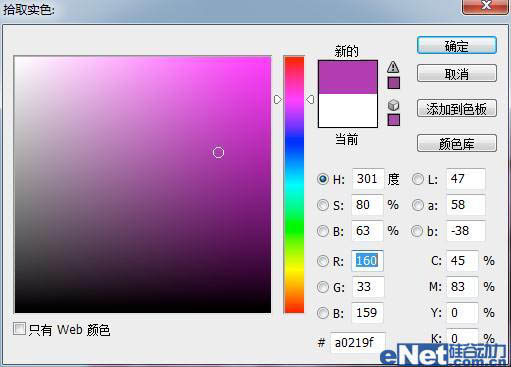The width and height of the screenshot is (511, 367).
Task: Click the left hue slider arrow
Action: (277, 99)
